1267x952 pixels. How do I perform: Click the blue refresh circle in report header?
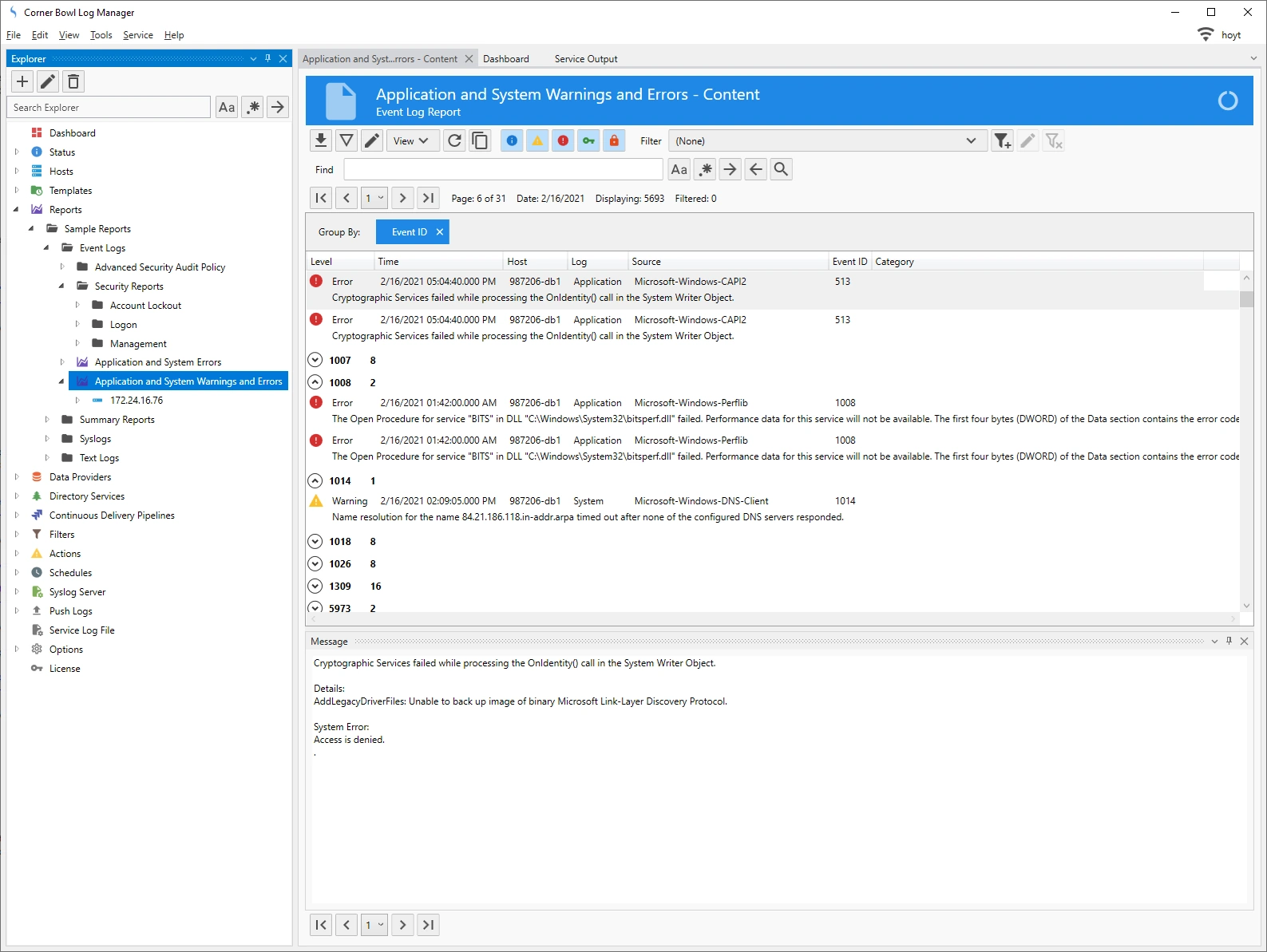(1228, 101)
